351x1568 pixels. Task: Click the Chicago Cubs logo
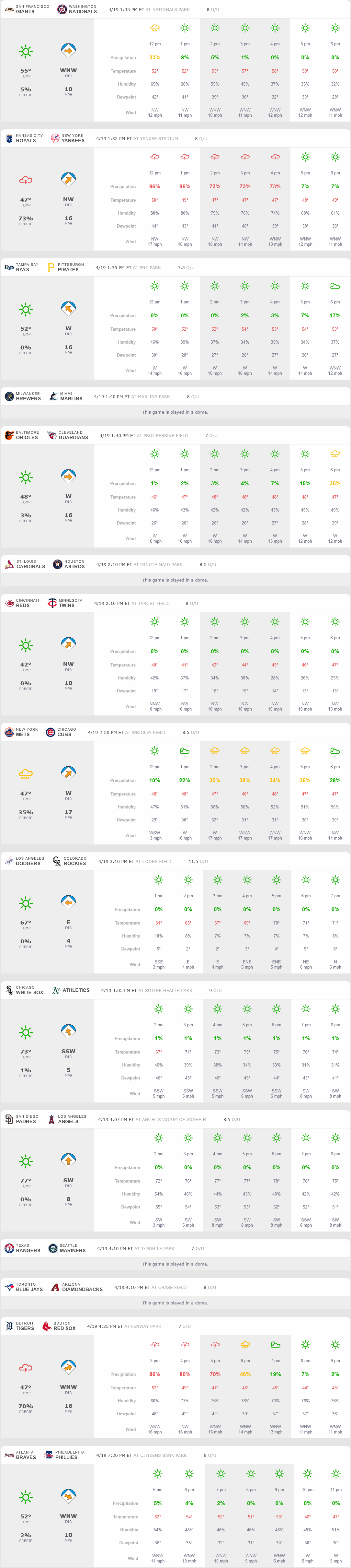51,732
